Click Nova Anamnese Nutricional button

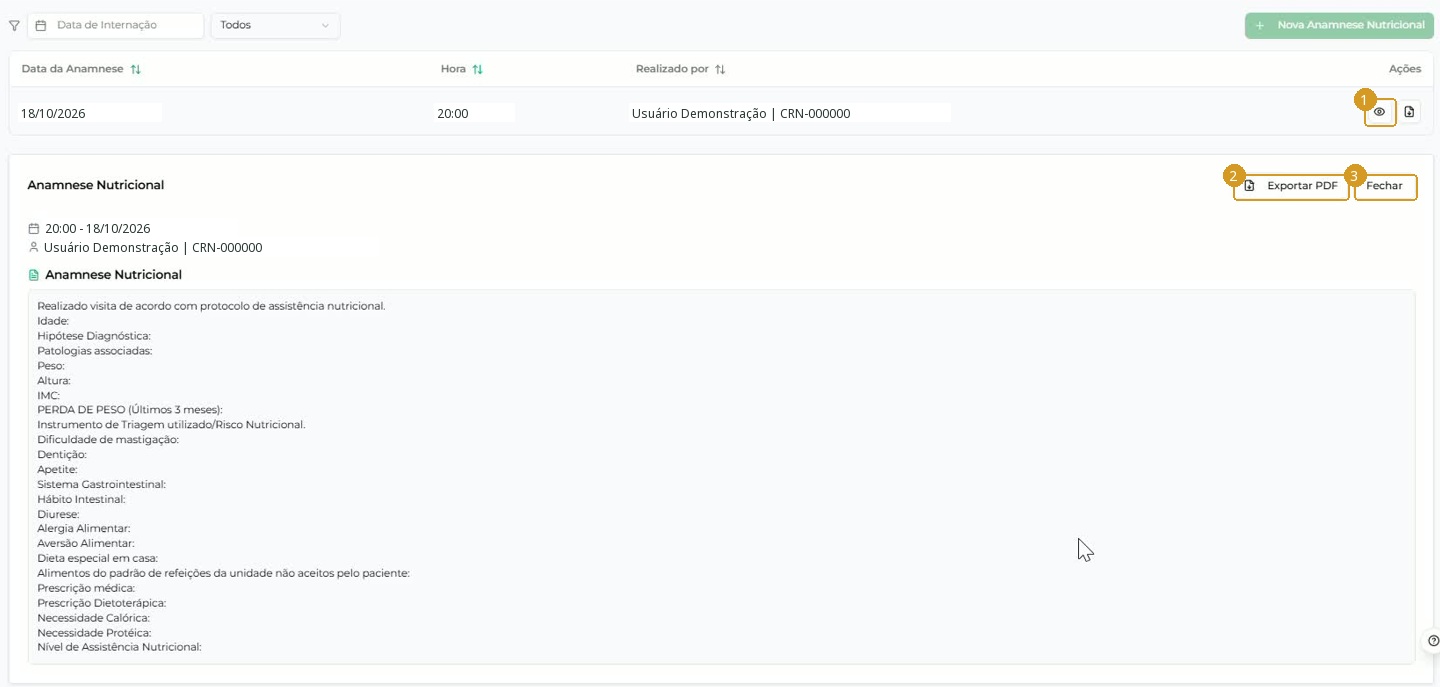click(x=1339, y=25)
